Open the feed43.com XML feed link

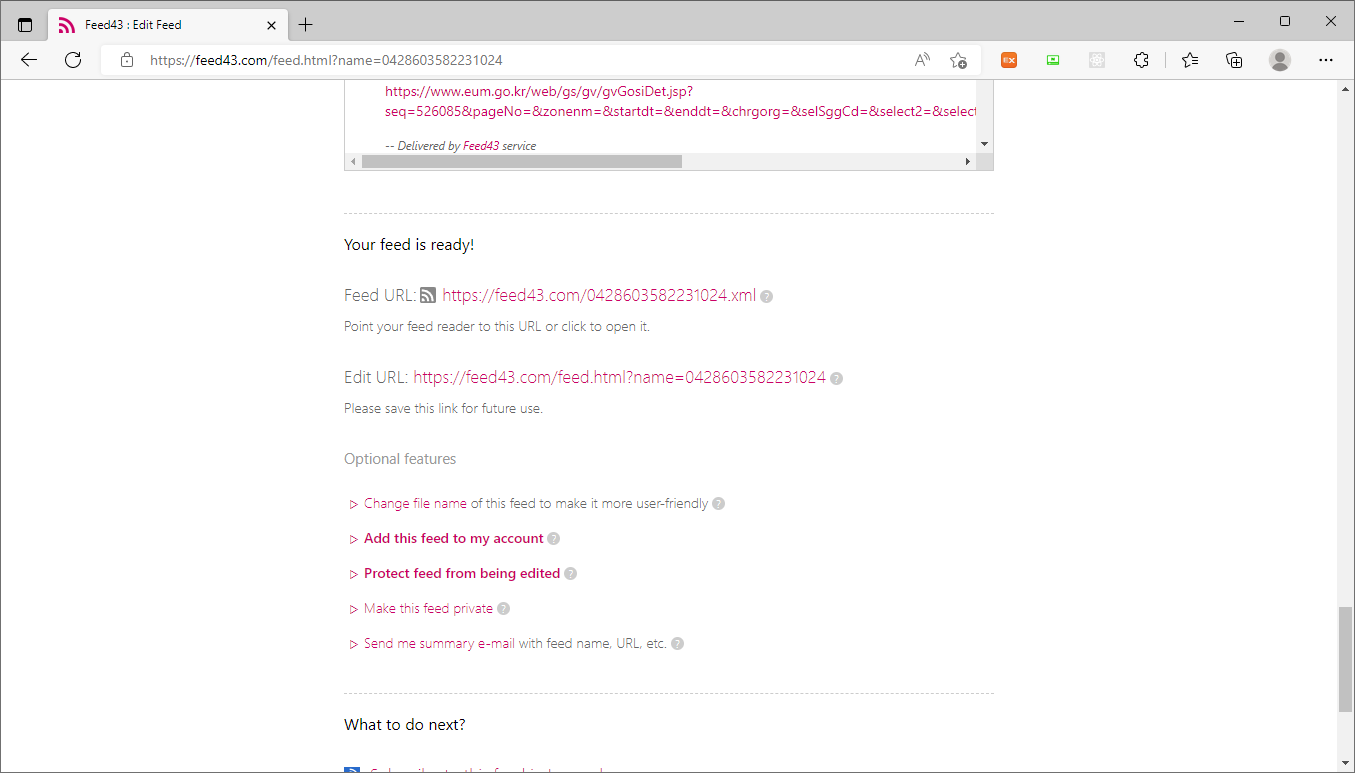point(599,295)
